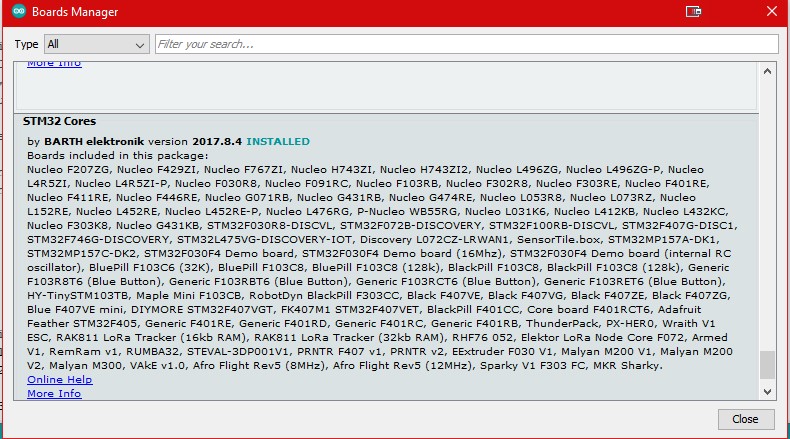
Task: Click the scrollbar down arrow
Action: point(767,392)
